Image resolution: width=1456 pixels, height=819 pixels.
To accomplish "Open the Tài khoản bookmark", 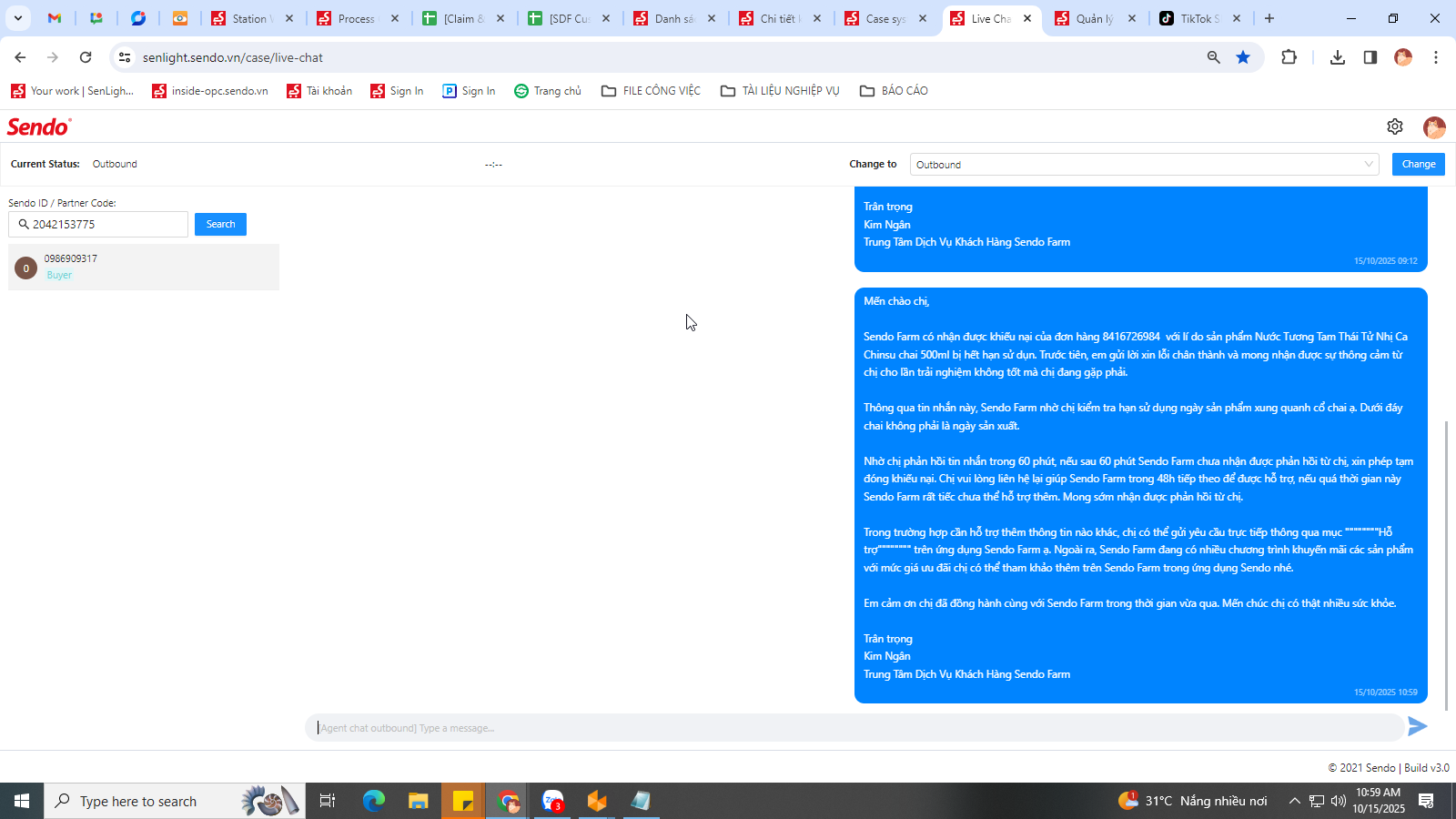I will click(319, 91).
